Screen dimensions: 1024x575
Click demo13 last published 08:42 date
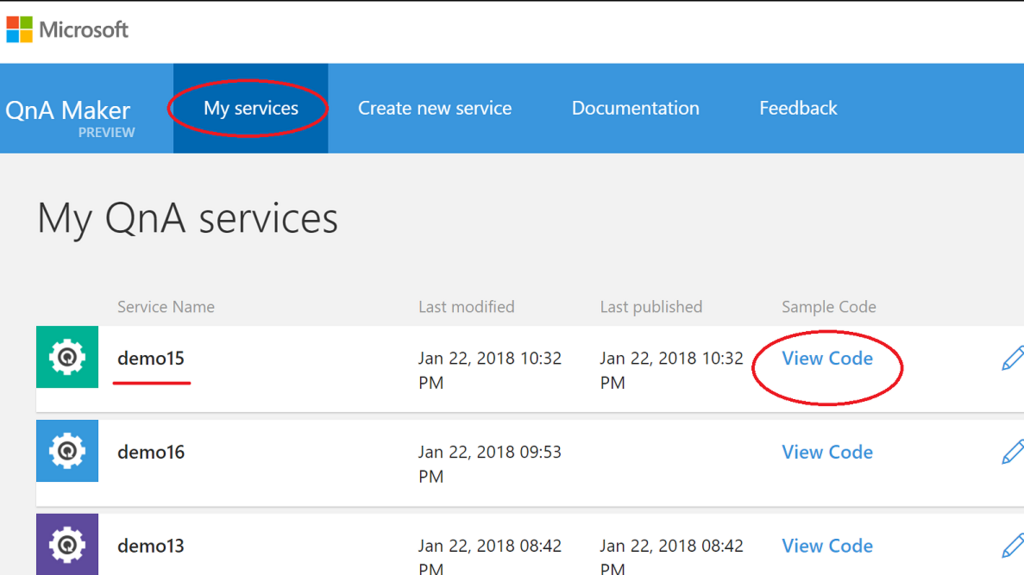671,555
